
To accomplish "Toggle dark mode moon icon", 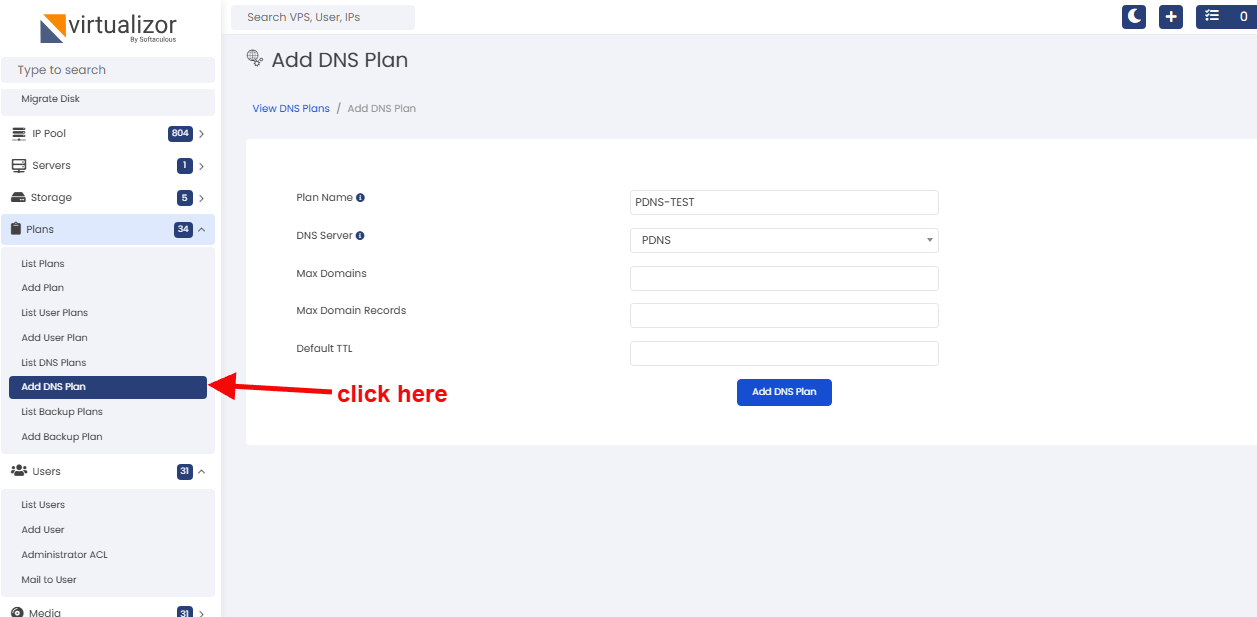I will [x=1134, y=17].
